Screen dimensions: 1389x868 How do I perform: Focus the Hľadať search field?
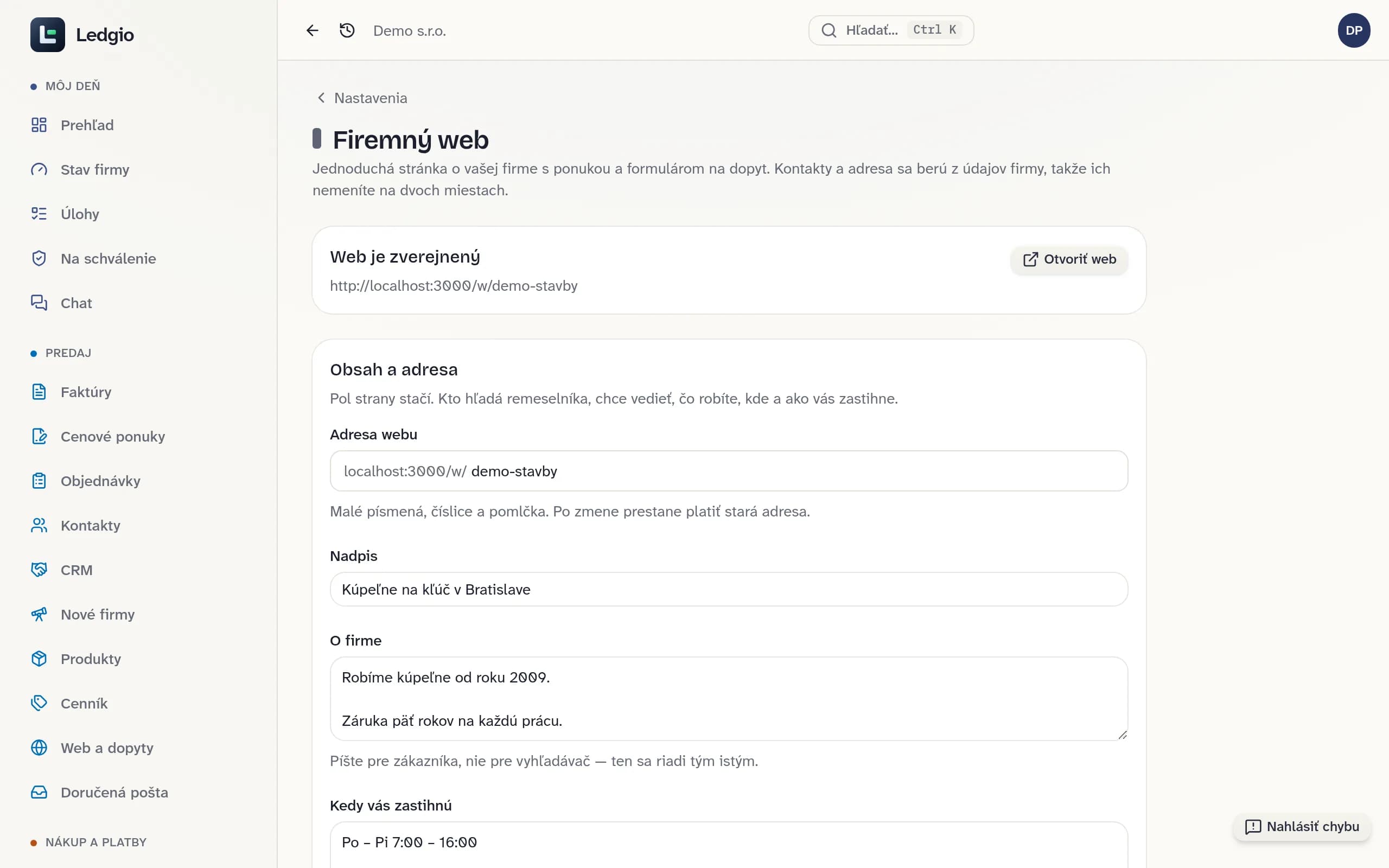click(x=891, y=30)
